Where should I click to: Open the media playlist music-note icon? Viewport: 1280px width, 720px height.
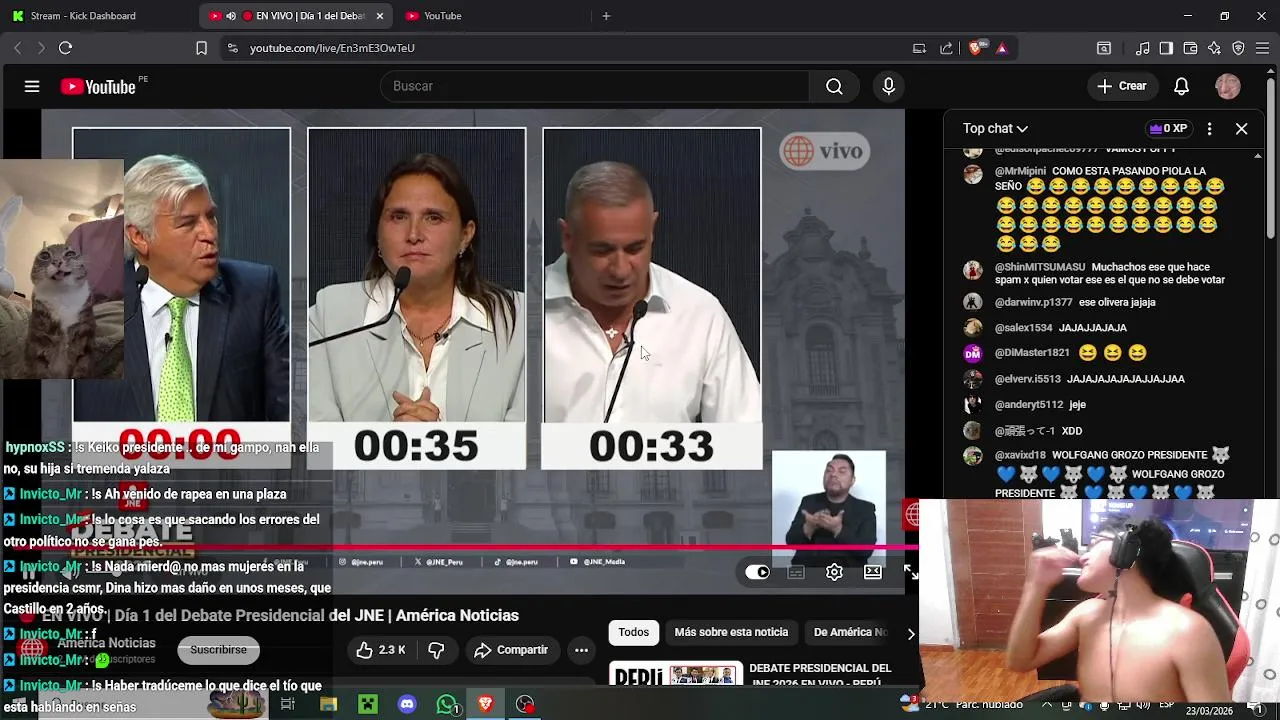pos(1143,48)
